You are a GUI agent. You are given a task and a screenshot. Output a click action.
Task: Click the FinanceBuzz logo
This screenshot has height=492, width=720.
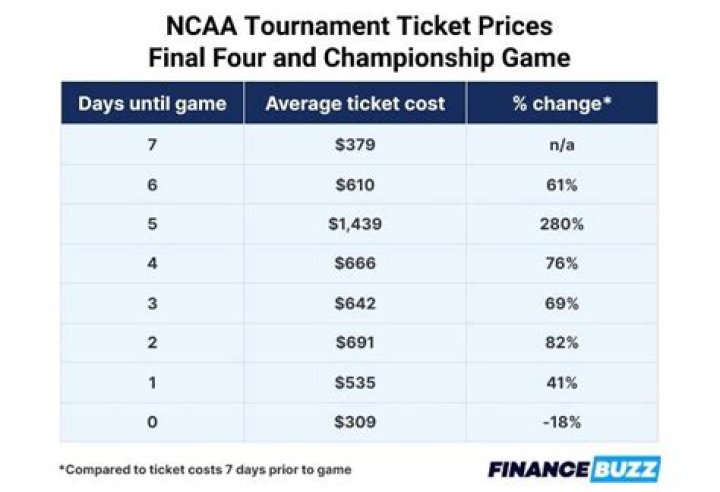click(x=574, y=469)
